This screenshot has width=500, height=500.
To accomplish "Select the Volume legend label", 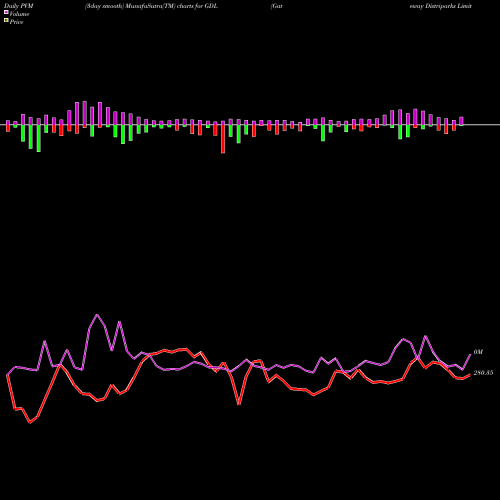I will (x=19, y=14).
